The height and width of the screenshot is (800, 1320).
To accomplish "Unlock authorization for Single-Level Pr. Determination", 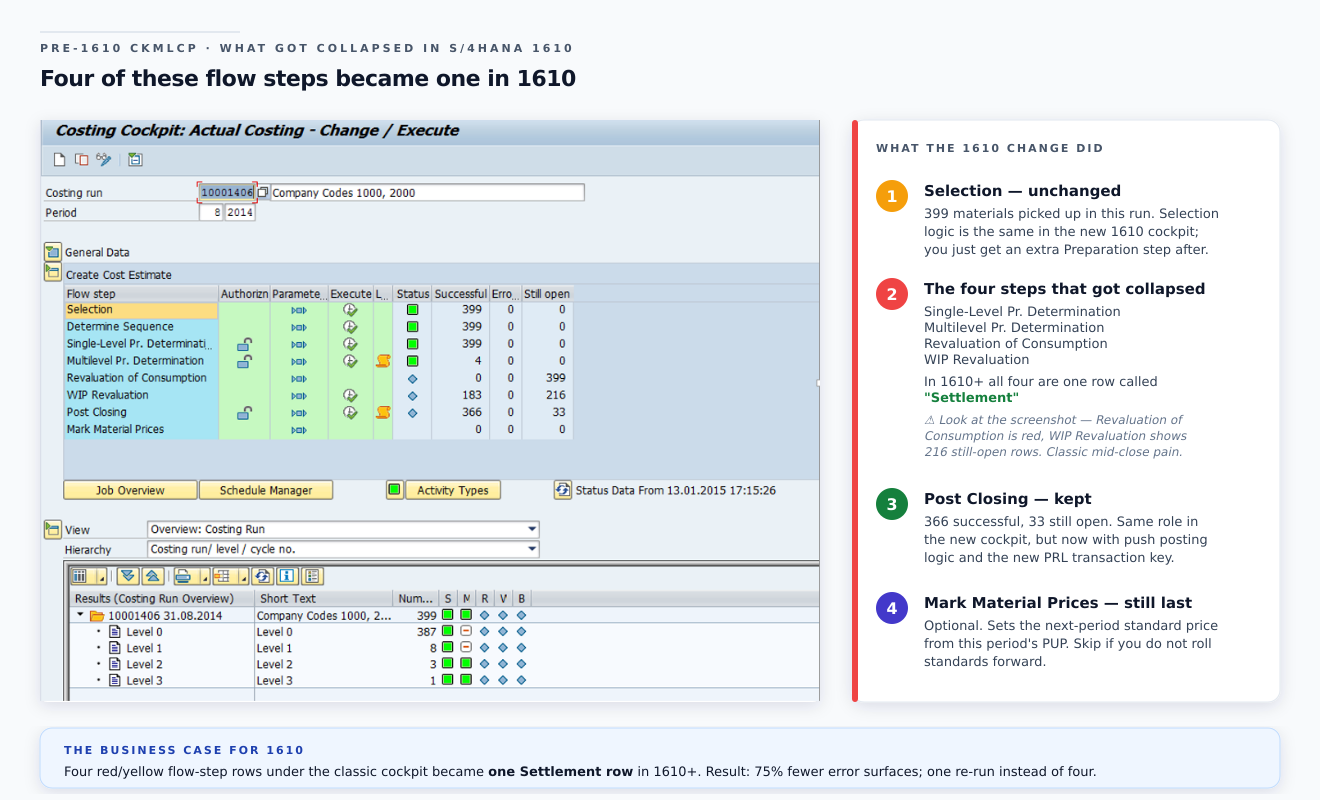I will click(x=244, y=344).
